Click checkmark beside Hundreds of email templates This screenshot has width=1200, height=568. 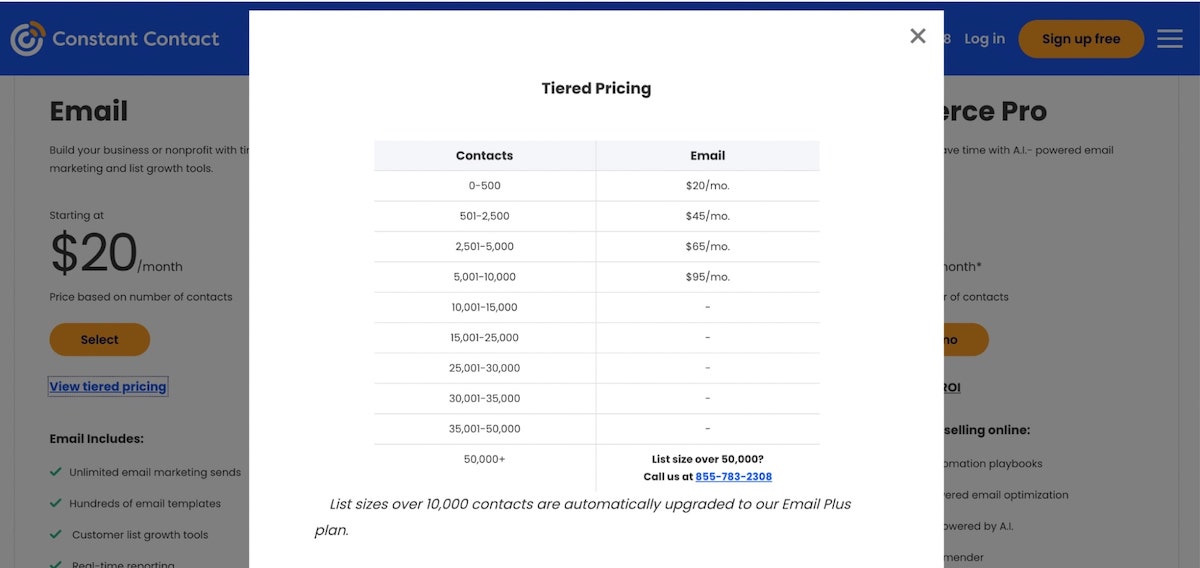click(56, 503)
